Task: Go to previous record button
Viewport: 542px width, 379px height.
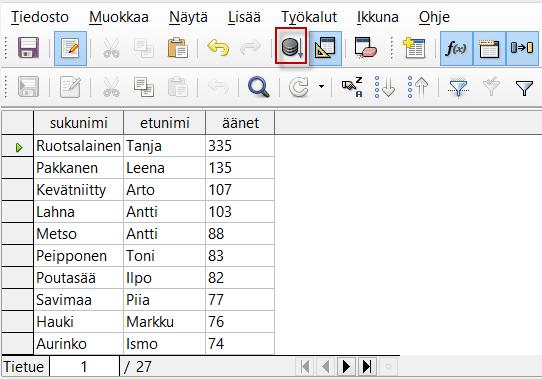Action: coord(325,367)
